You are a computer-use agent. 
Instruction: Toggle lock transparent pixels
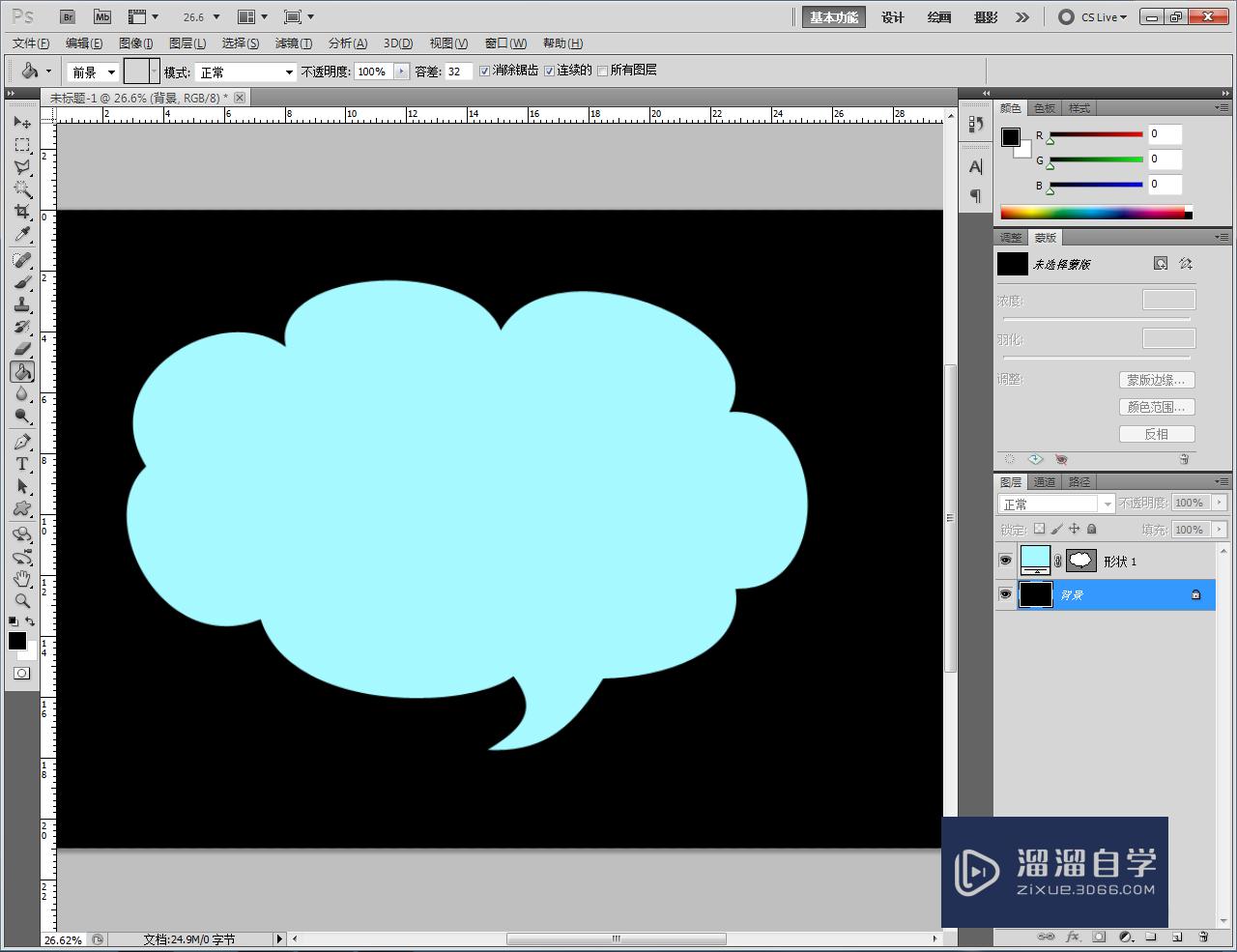[x=1039, y=529]
